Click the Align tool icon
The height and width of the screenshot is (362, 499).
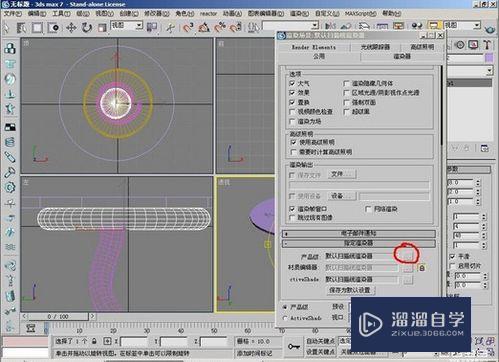coord(346,26)
